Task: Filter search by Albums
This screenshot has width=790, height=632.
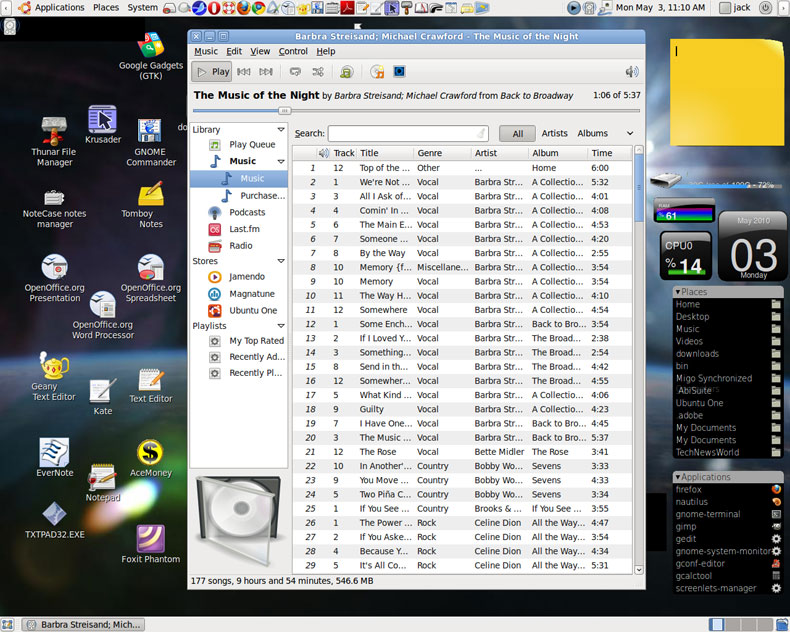Action: (592, 134)
